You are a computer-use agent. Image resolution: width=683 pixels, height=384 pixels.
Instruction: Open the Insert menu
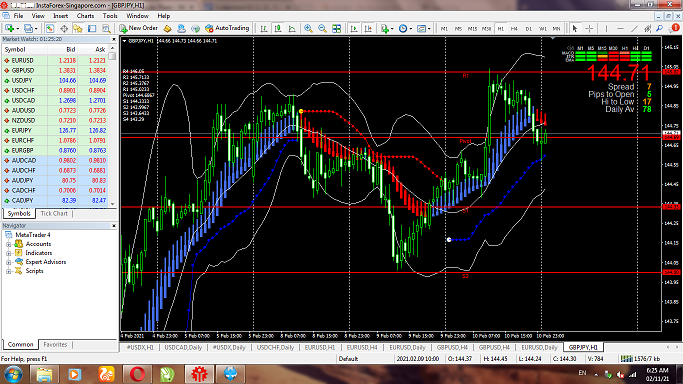[61, 16]
